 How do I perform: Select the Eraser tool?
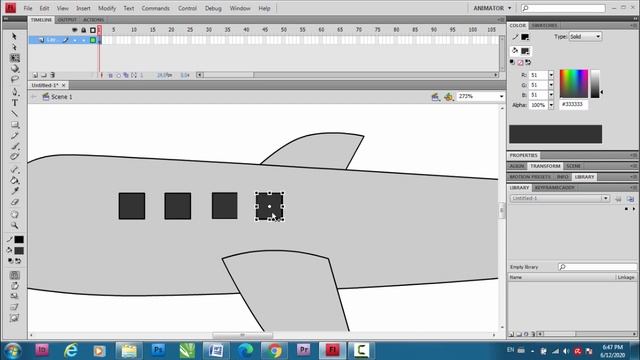15,202
